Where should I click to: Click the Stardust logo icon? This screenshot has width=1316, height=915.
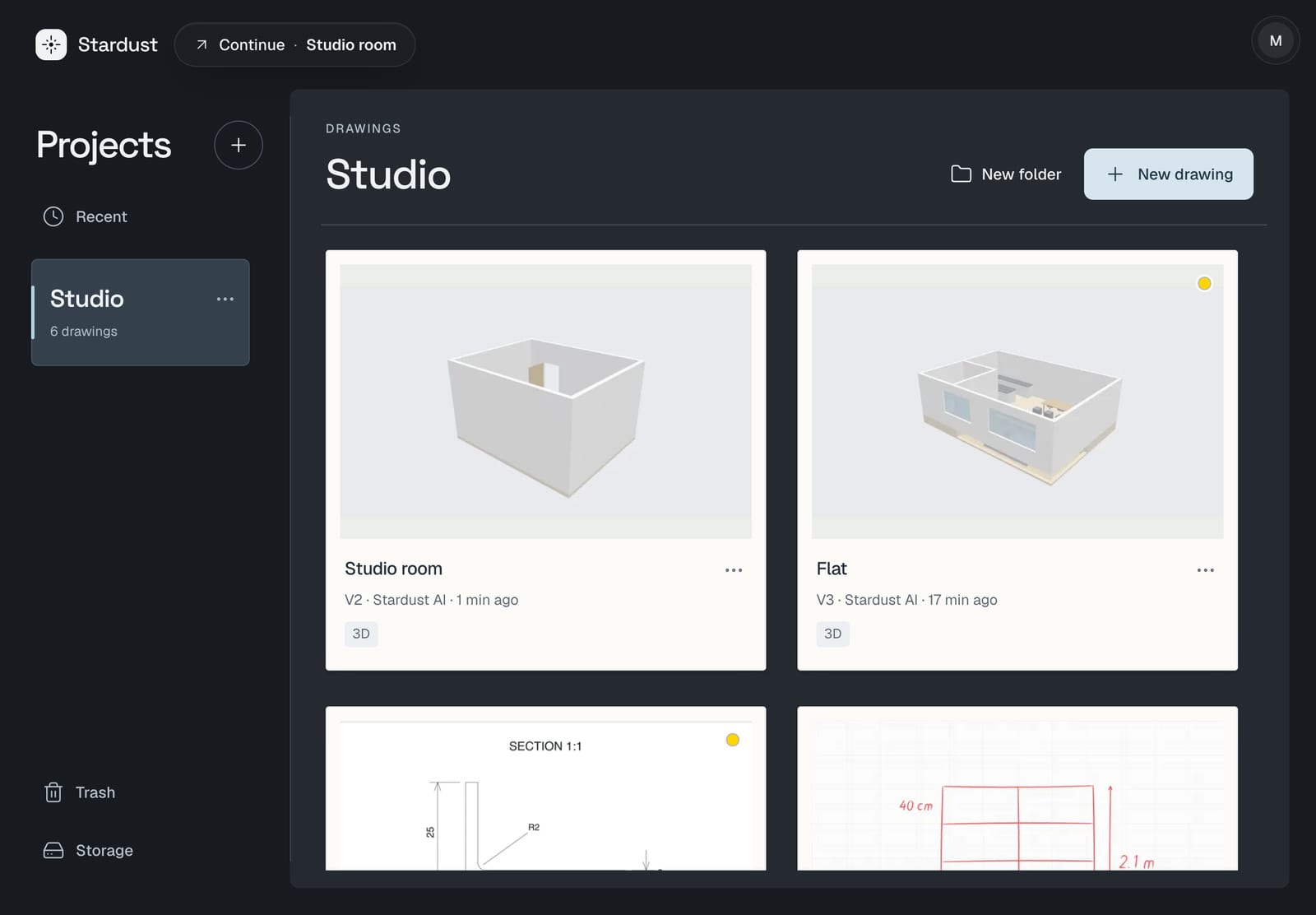point(51,44)
